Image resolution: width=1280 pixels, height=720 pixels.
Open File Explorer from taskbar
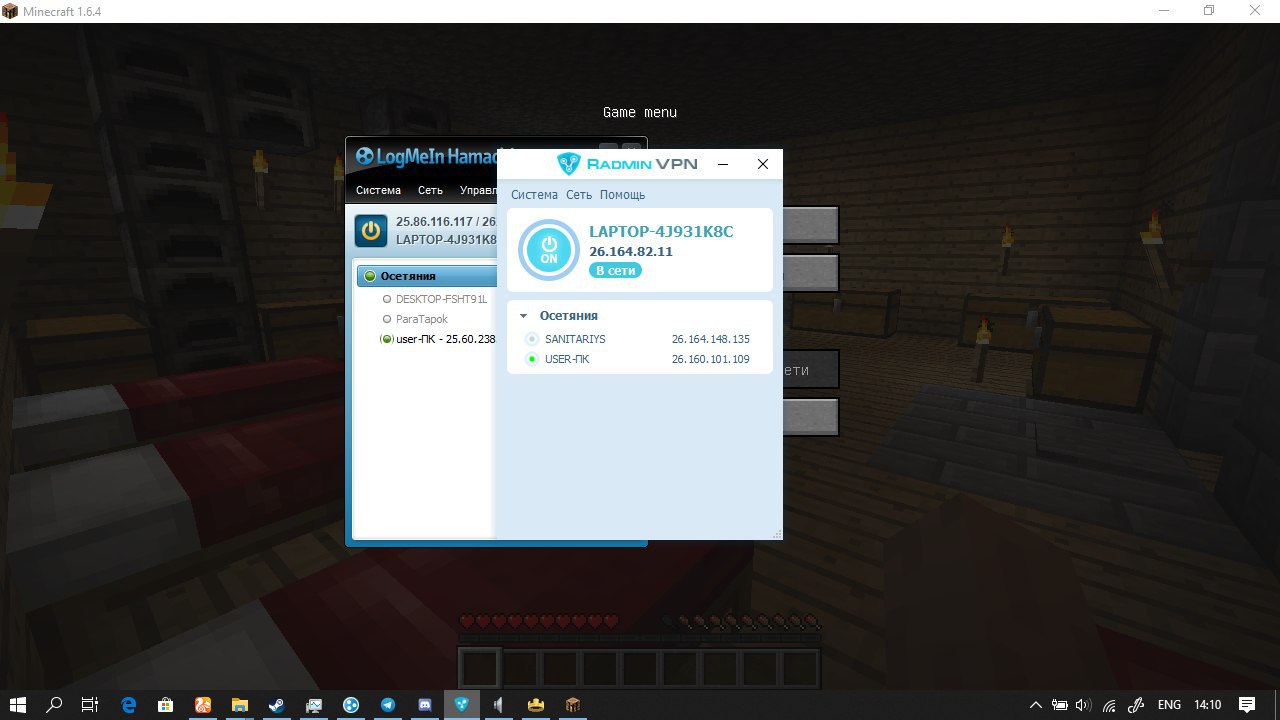point(240,704)
